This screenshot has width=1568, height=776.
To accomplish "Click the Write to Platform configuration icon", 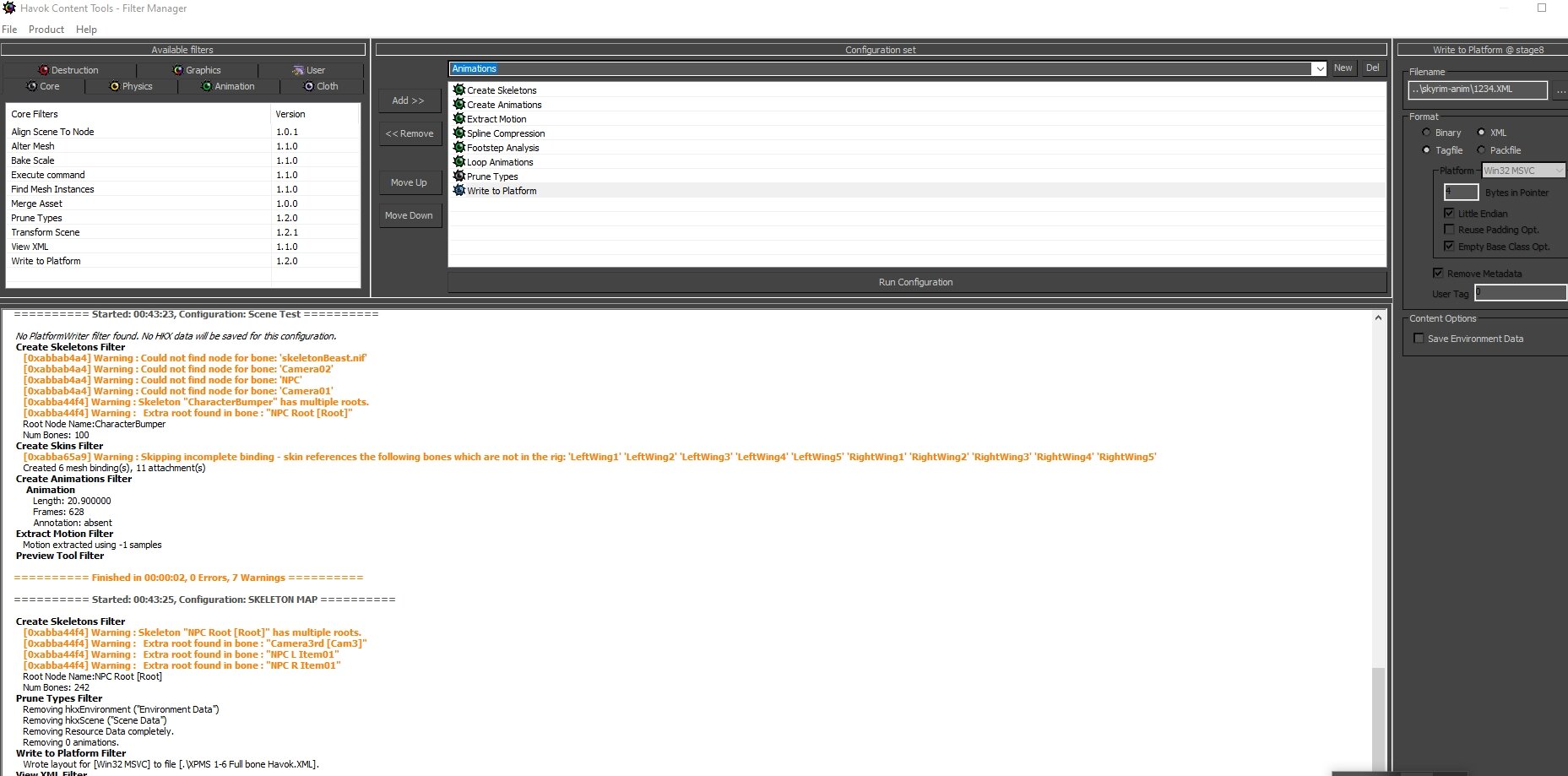I will [459, 190].
